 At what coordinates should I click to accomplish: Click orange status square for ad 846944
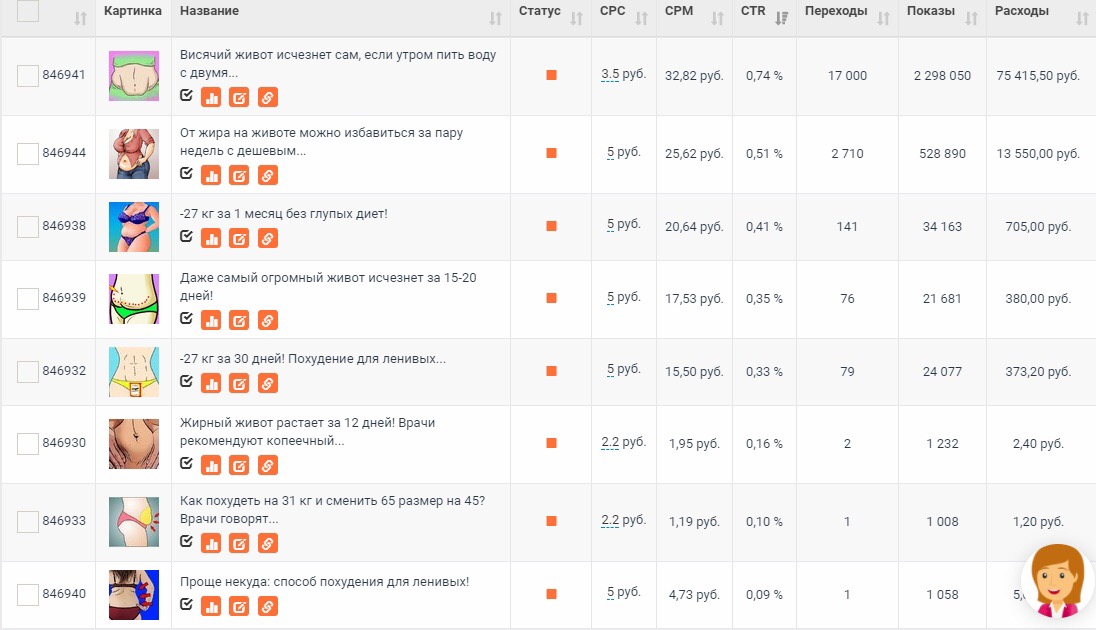551,152
